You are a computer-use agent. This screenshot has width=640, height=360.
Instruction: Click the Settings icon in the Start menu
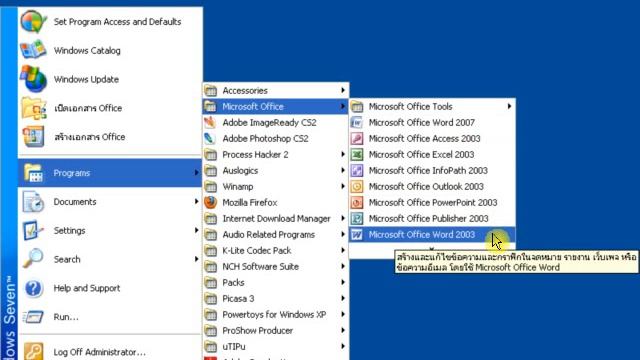click(x=33, y=231)
